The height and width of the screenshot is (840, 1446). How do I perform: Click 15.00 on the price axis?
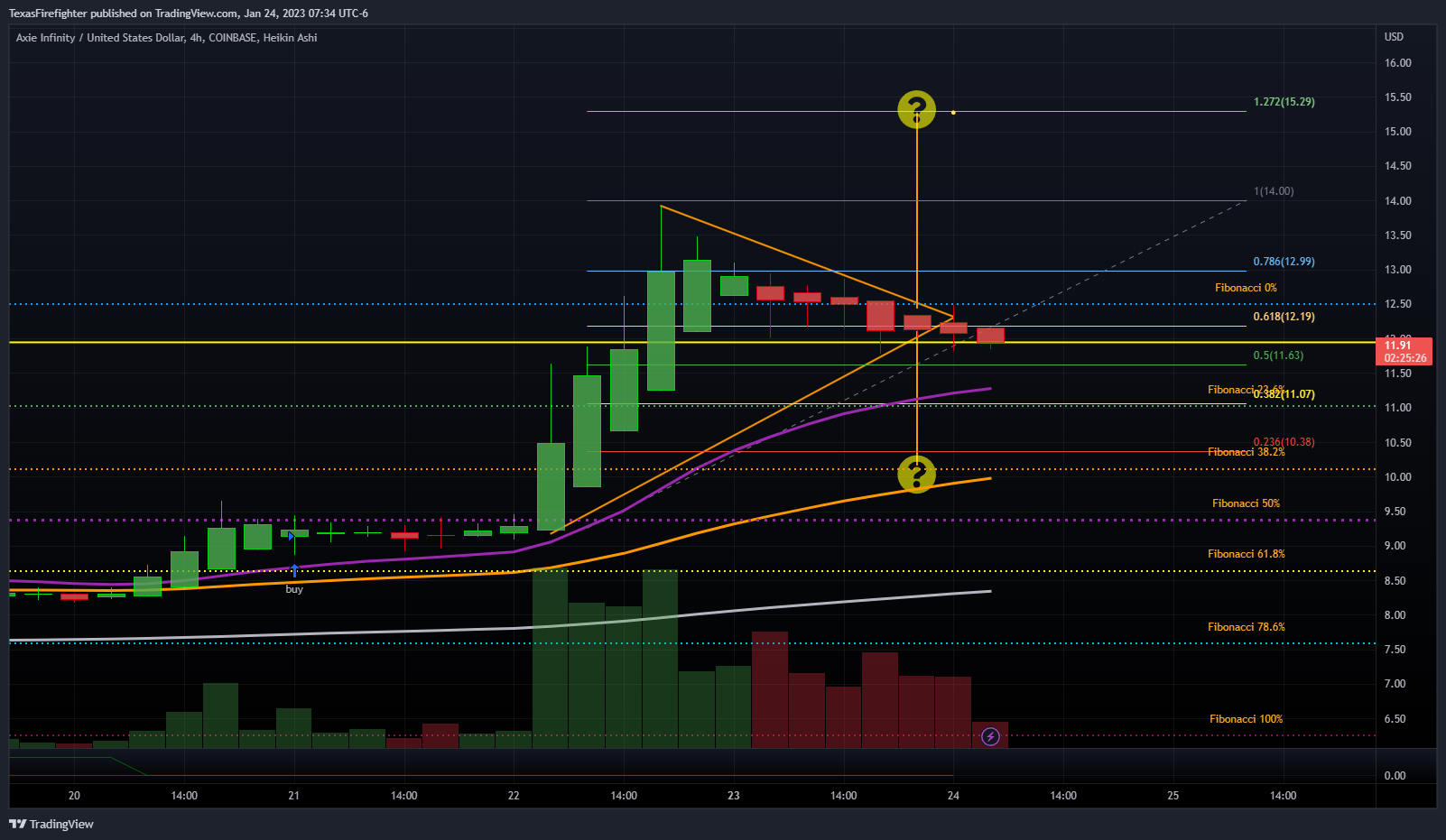(x=1398, y=132)
